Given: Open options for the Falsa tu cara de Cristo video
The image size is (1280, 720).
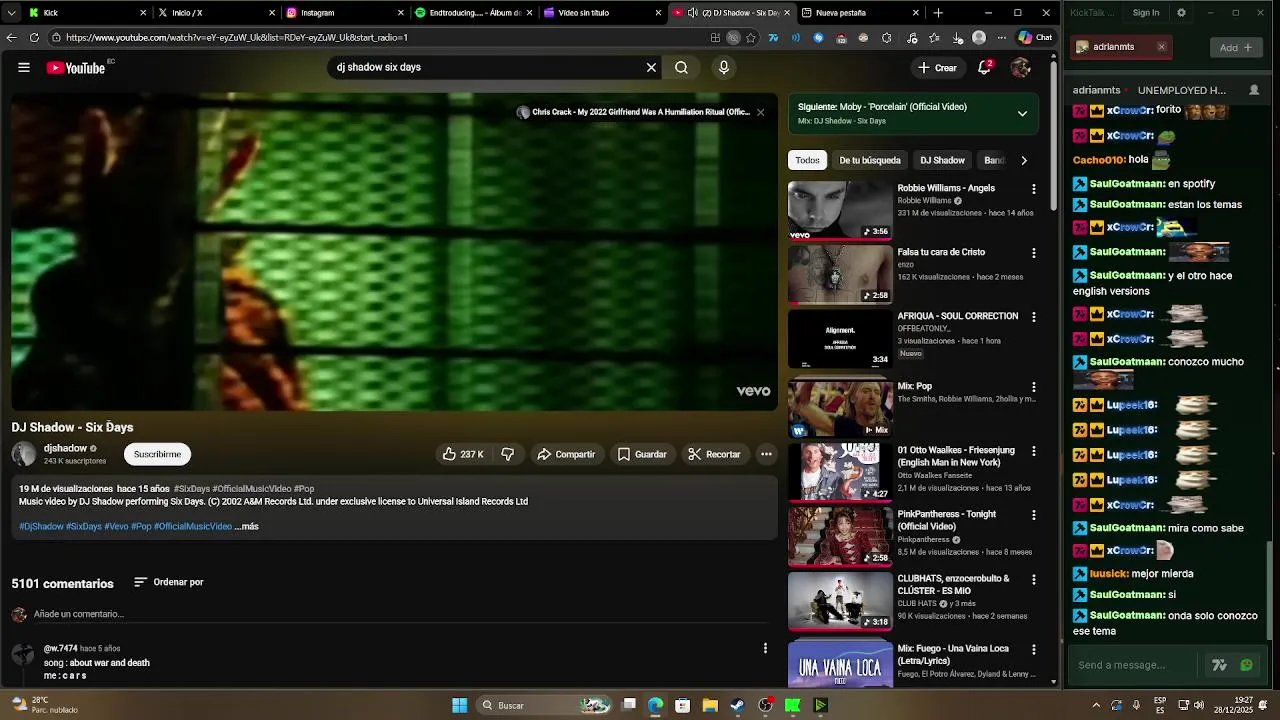Looking at the screenshot, I should [x=1034, y=253].
